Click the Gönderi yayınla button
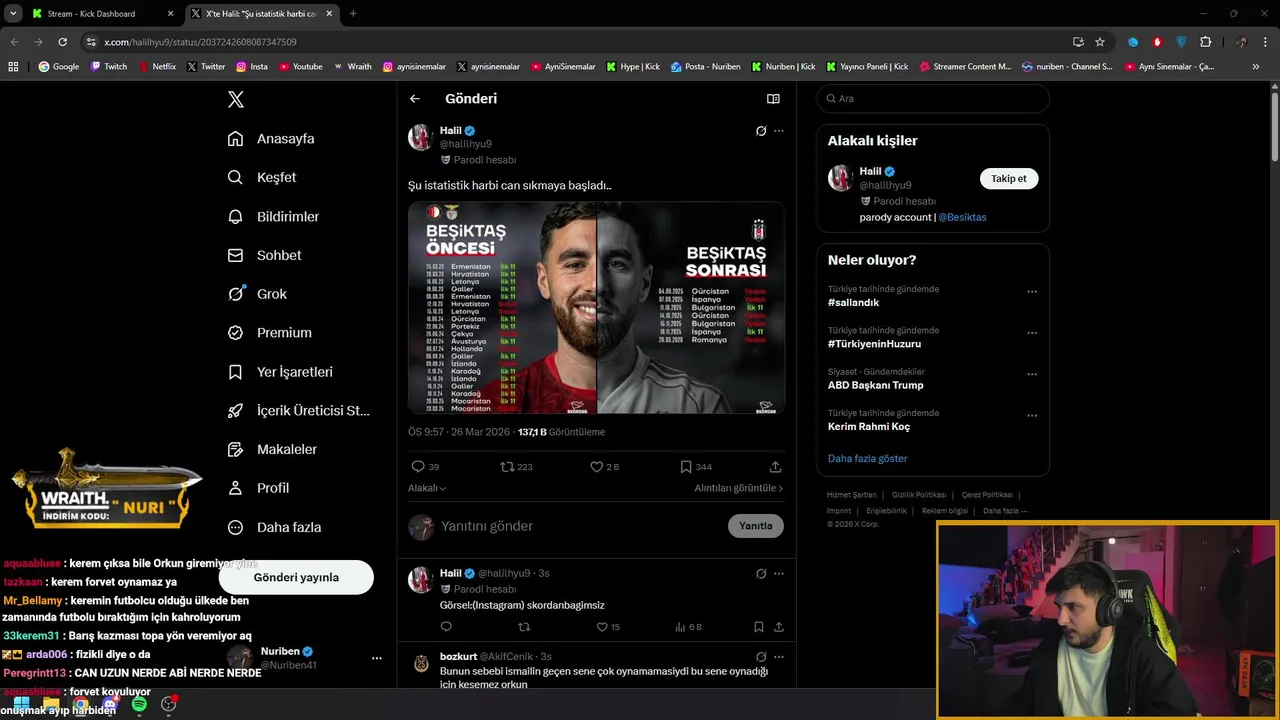 296,577
